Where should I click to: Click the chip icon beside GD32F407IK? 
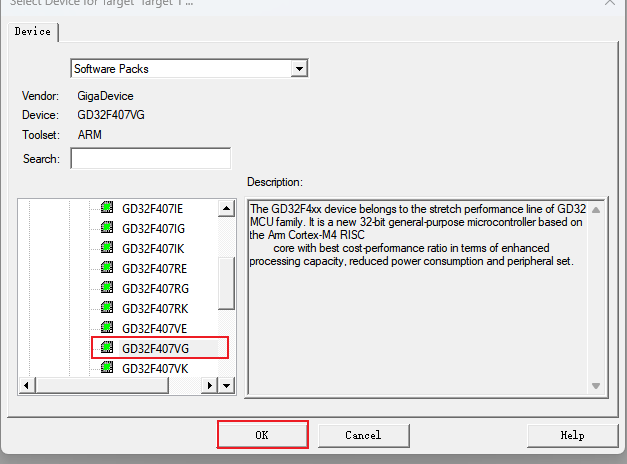point(107,247)
